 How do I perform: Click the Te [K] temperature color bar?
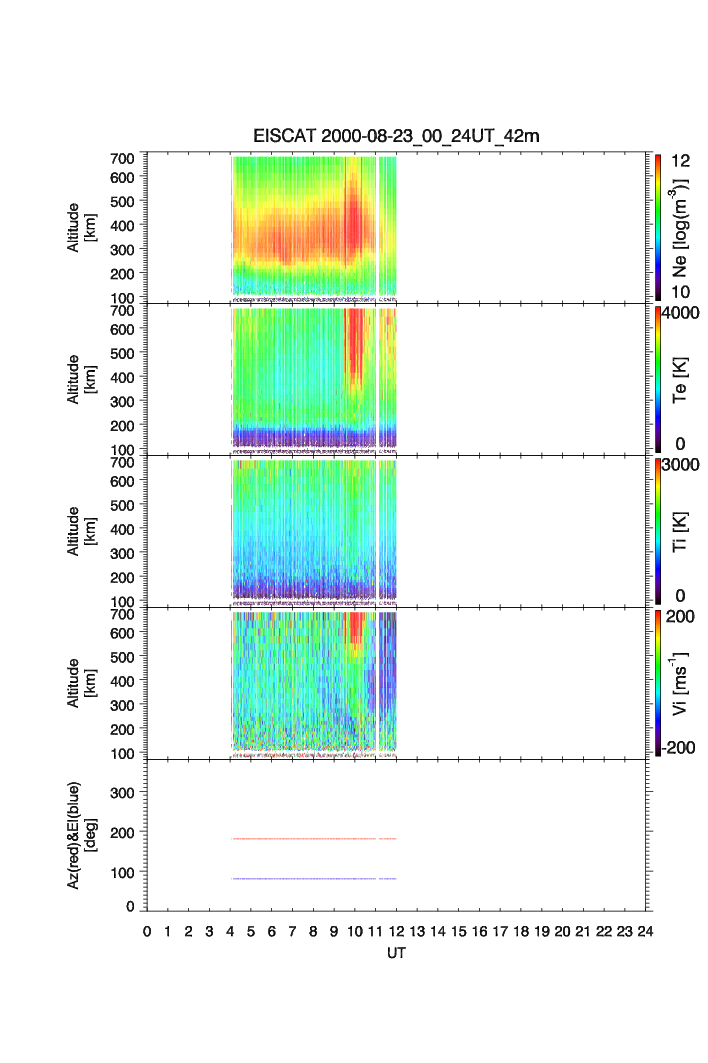point(657,378)
